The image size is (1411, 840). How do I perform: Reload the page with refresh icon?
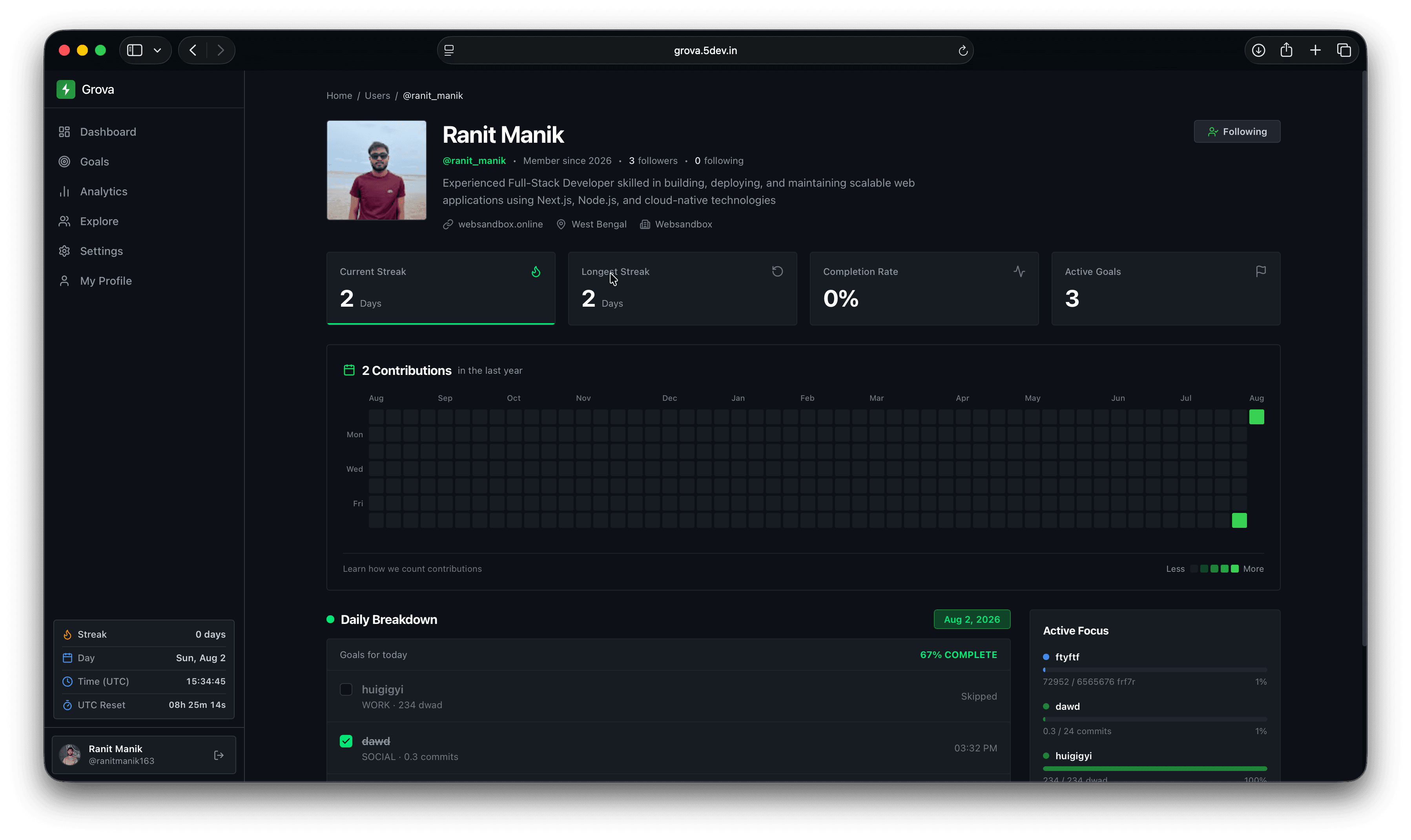[963, 51]
